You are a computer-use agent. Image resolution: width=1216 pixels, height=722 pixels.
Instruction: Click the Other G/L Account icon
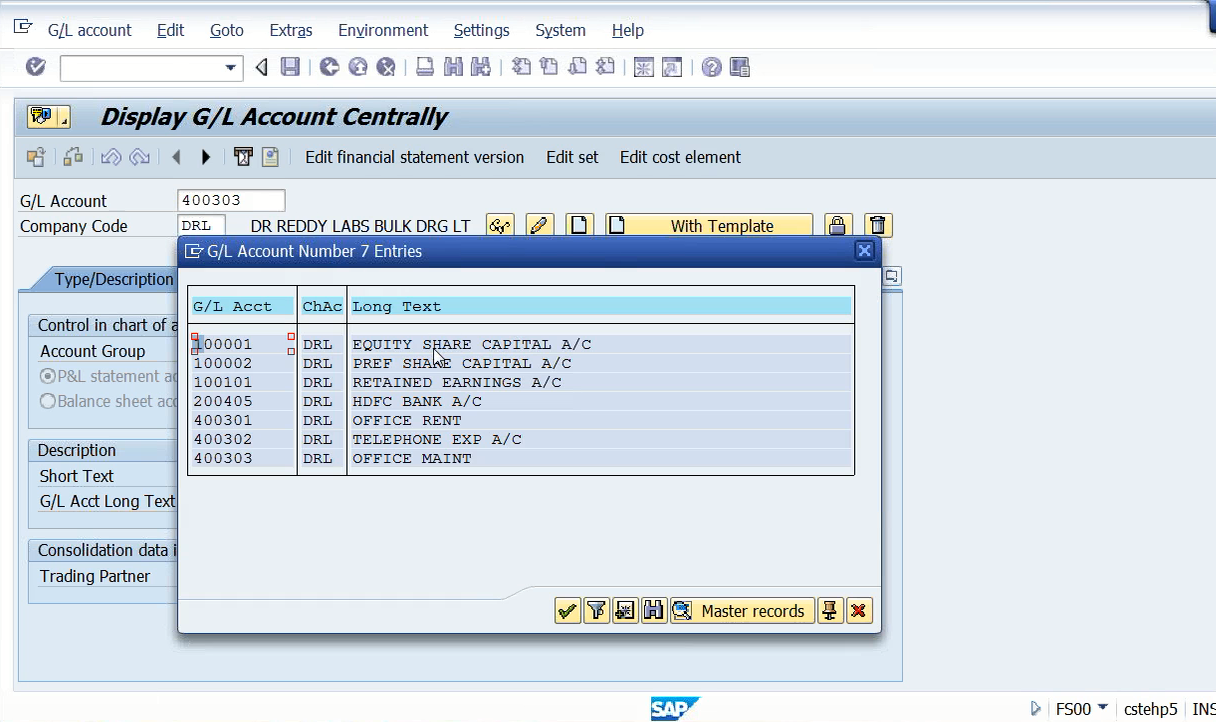[36, 157]
